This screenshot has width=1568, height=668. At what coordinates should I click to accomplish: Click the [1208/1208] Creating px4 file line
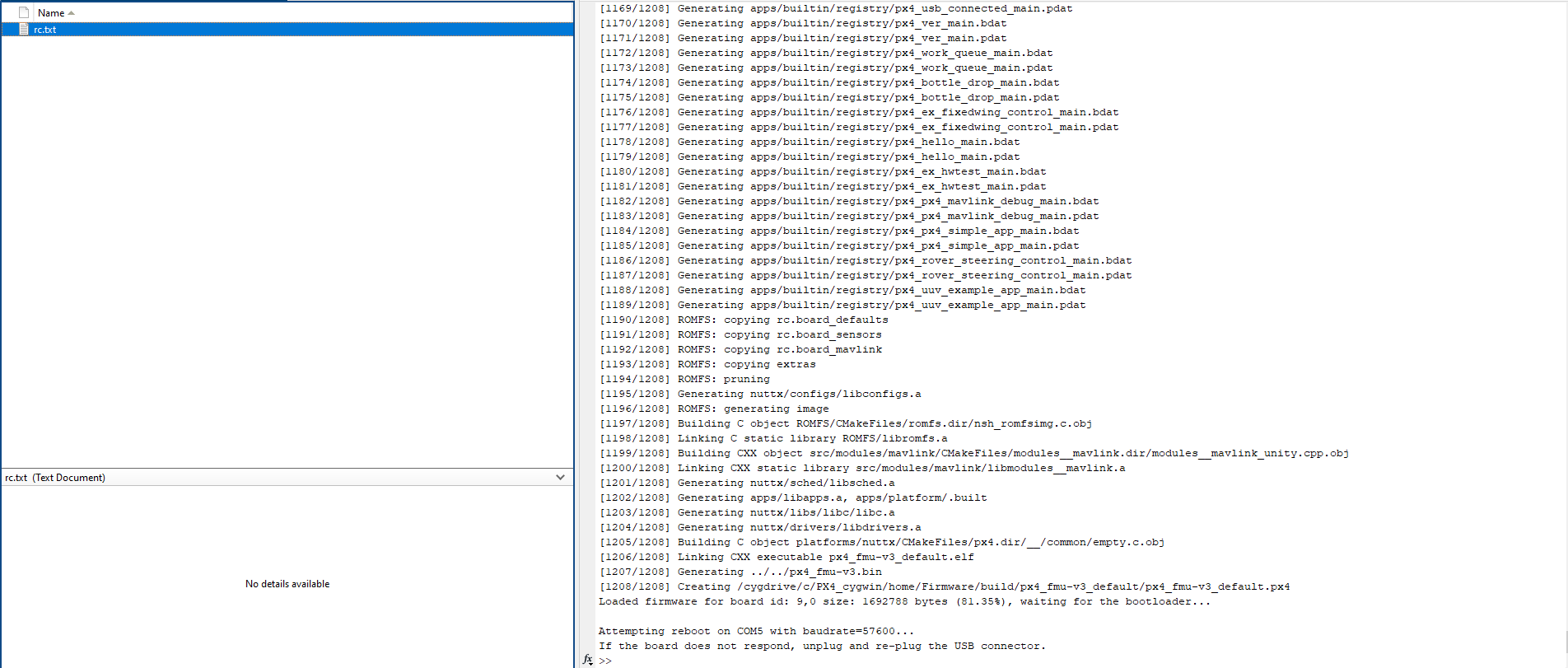pos(945,586)
